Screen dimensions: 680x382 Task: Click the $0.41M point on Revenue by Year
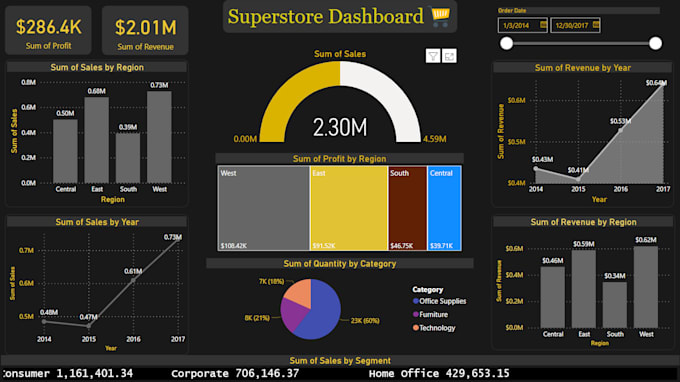[578, 178]
